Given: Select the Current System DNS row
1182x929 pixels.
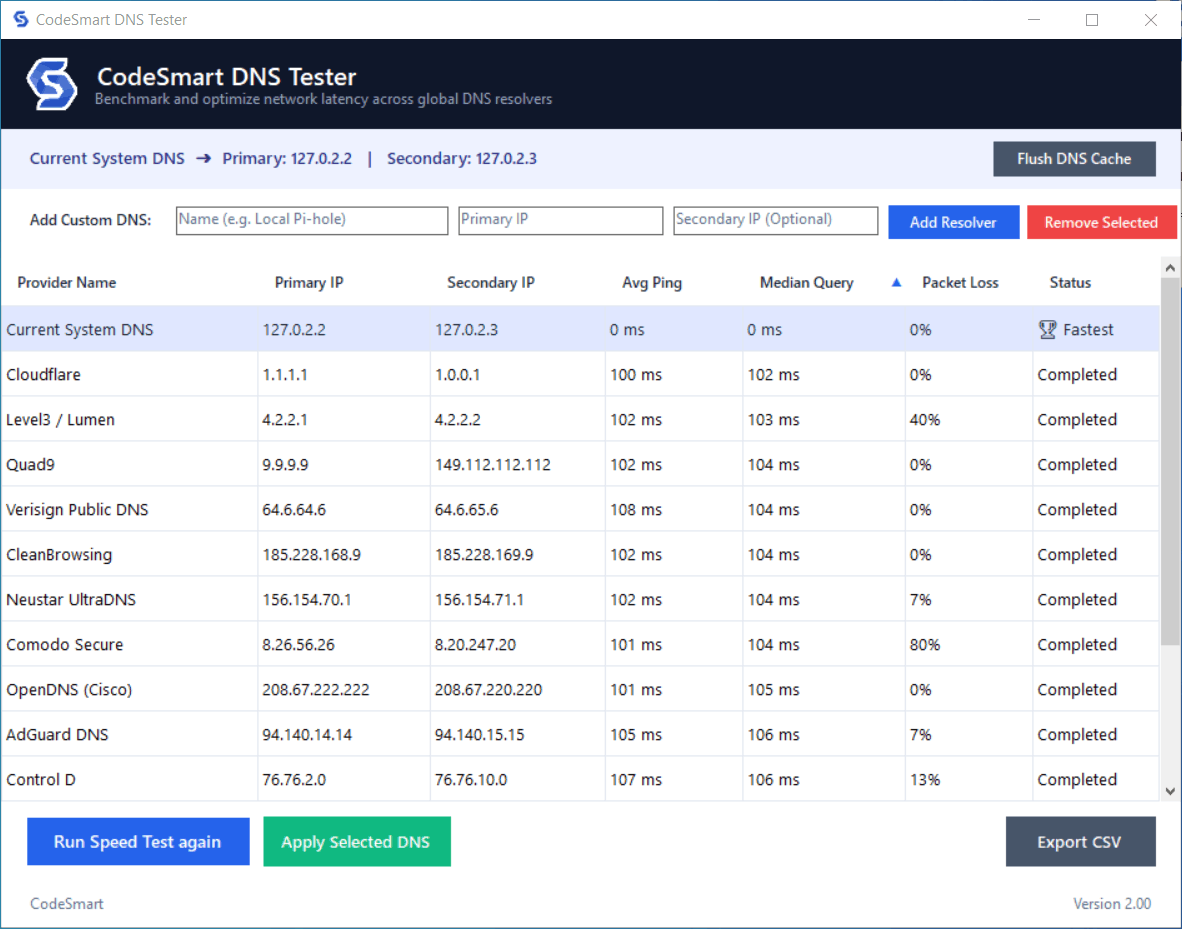Looking at the screenshot, I should click(580, 330).
